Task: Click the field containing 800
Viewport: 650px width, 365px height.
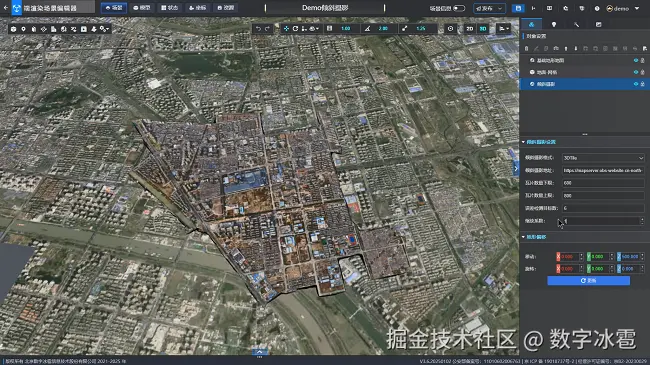Action: tap(603, 195)
